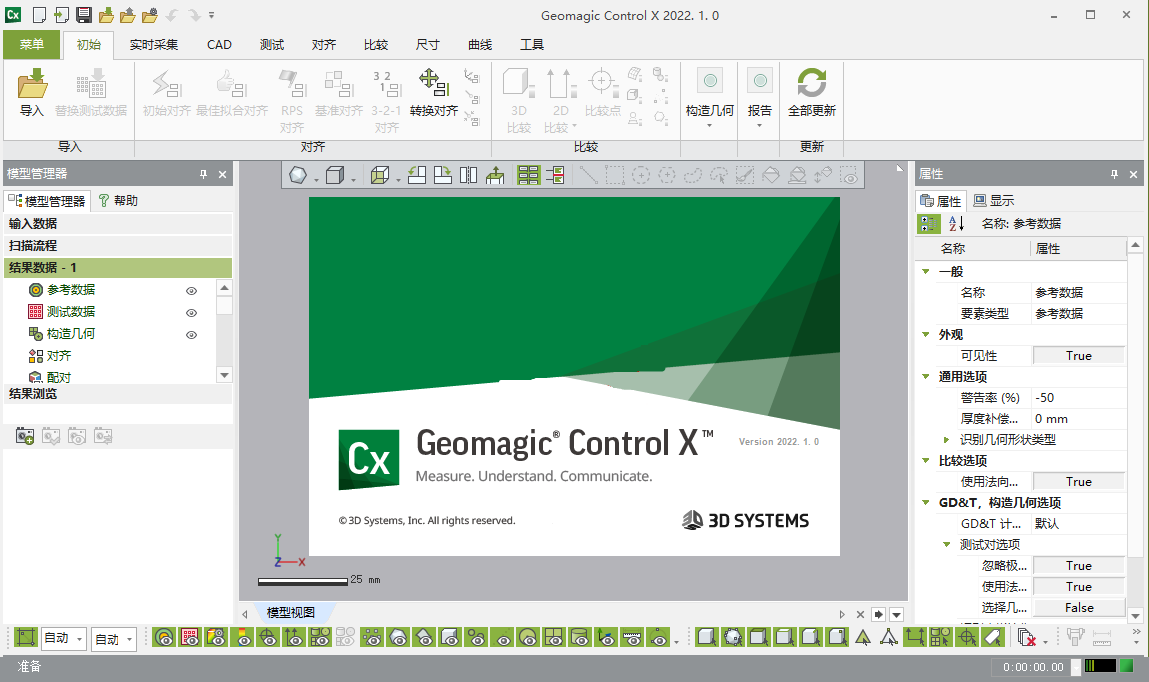Select 测试数据 in the model tree
The width and height of the screenshot is (1149, 682).
(x=70, y=312)
